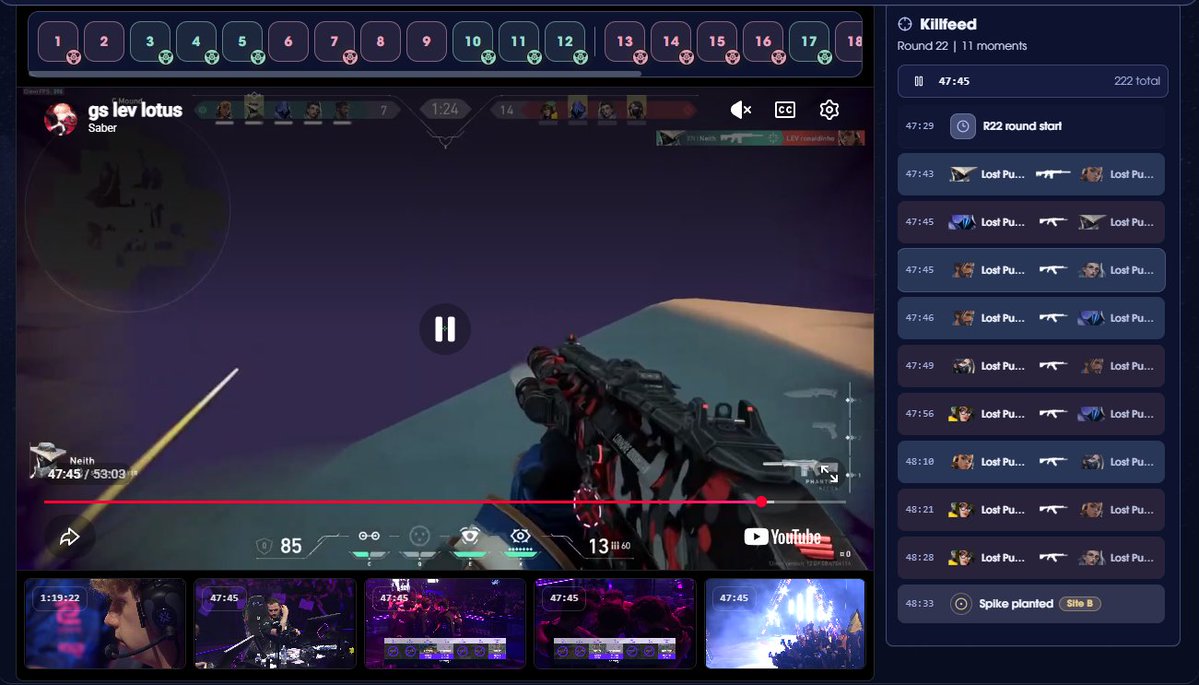This screenshot has height=685, width=1199.
Task: Toggle closed captions CC button
Action: point(785,110)
